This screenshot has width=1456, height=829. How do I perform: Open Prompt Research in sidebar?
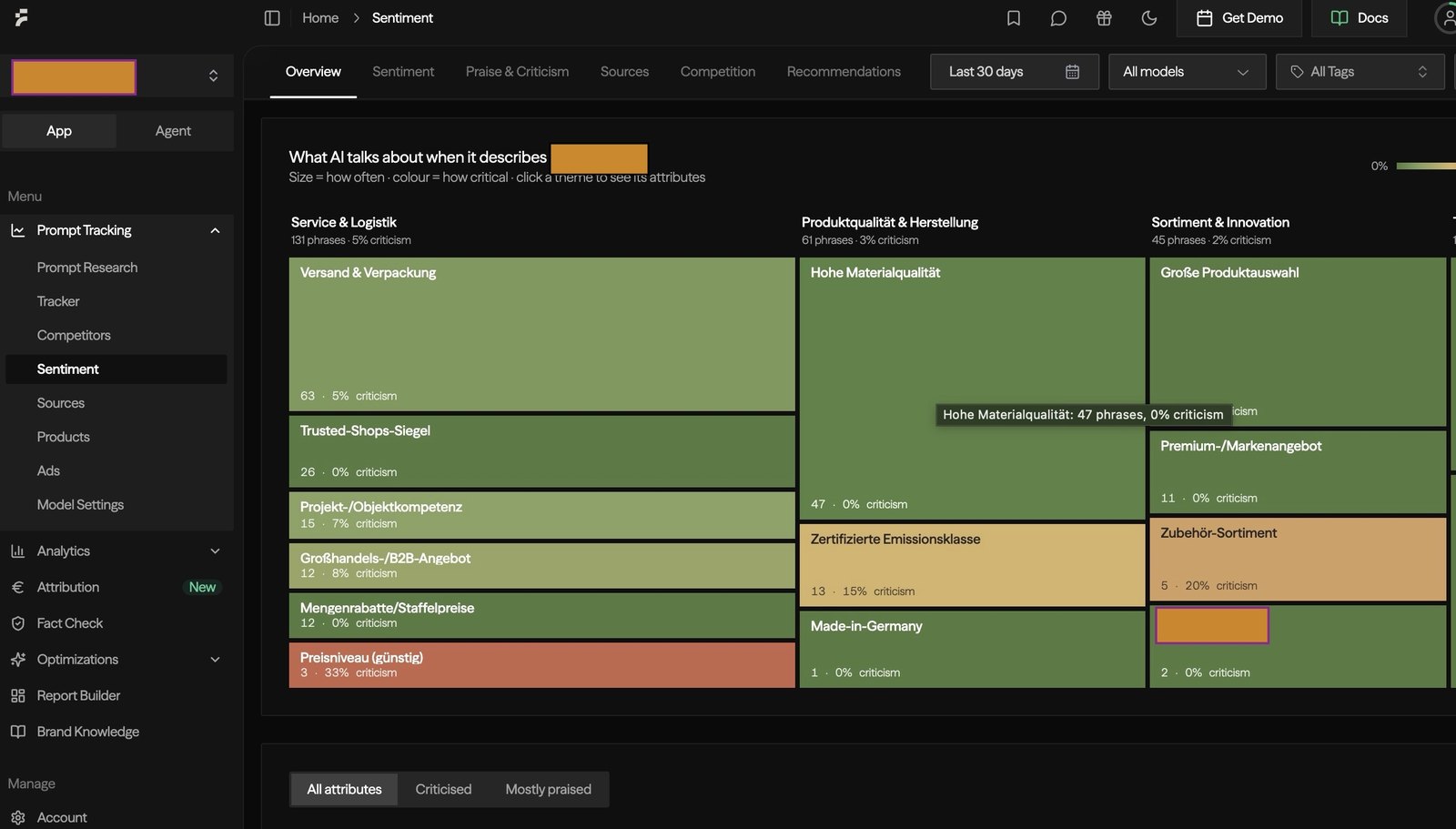[x=87, y=268]
